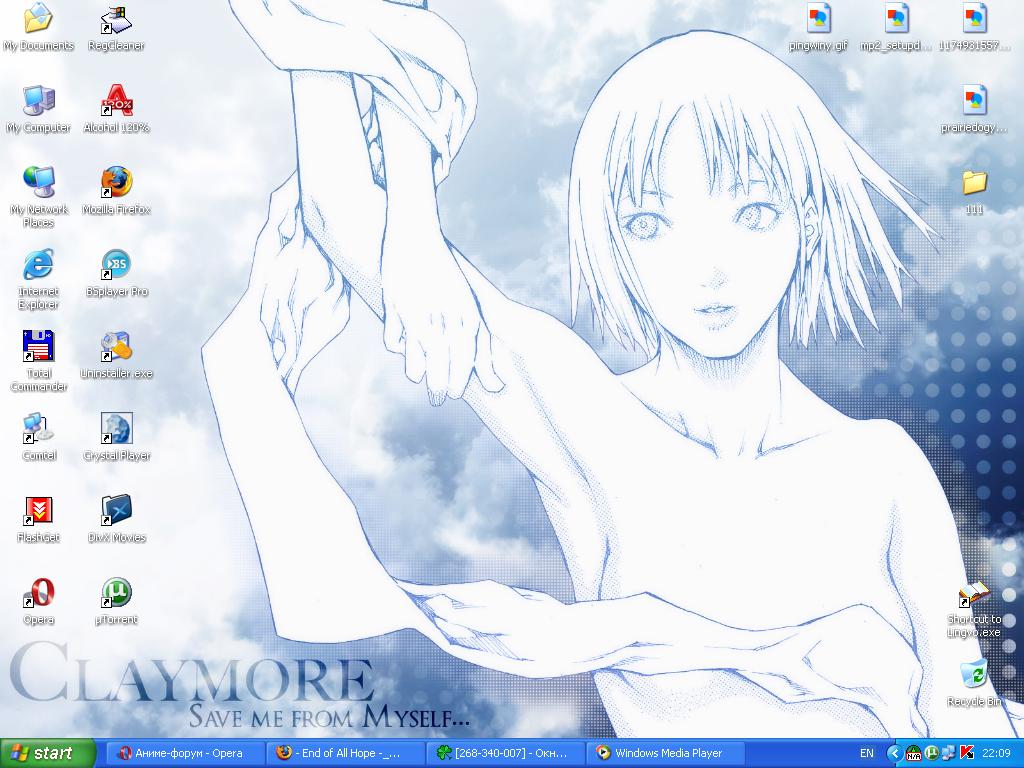Image resolution: width=1024 pixels, height=768 pixels.
Task: Switch to Windows Media Player taskbar button
Action: 666,753
